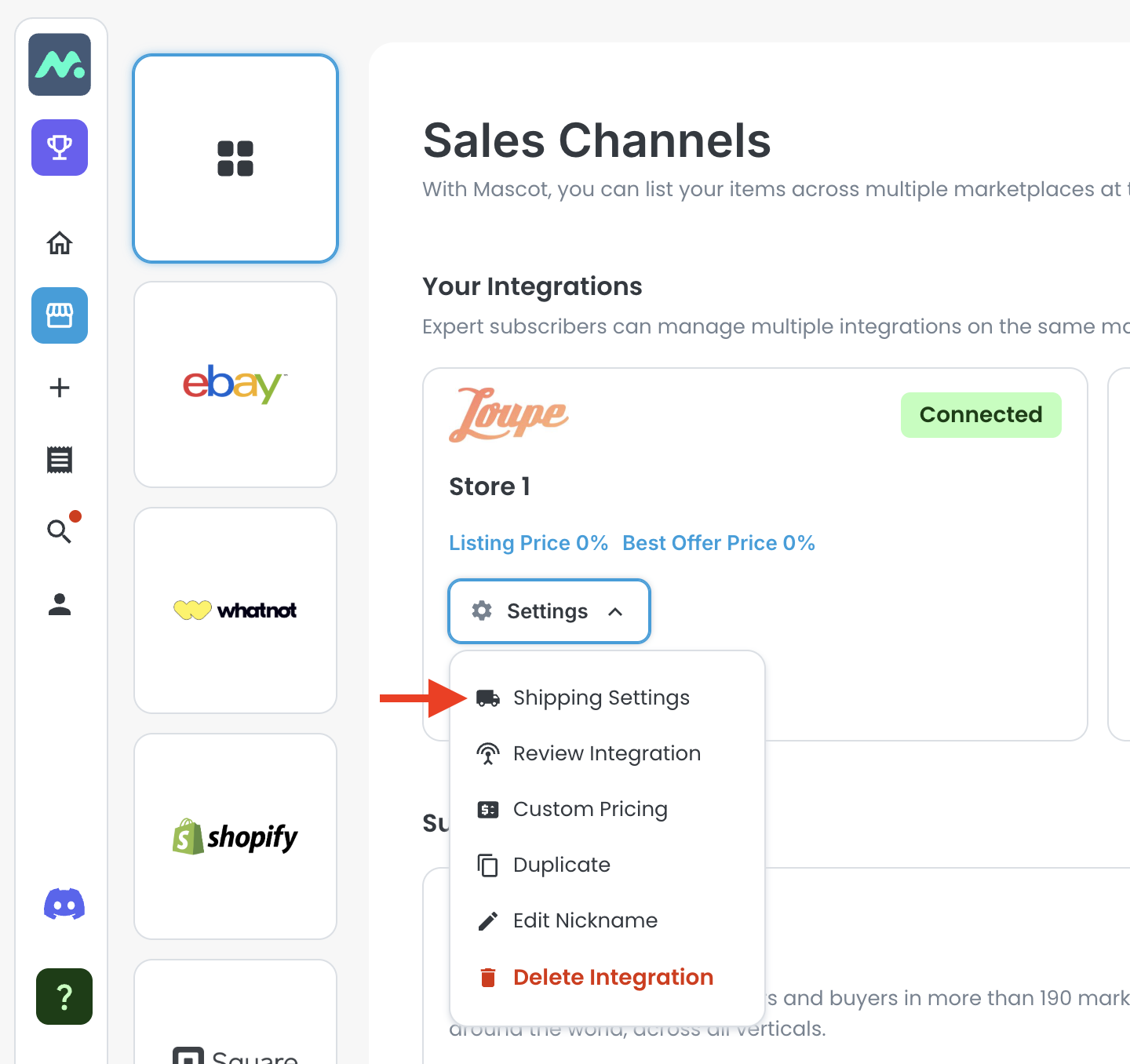Choose Review Integration menu item

tap(607, 753)
